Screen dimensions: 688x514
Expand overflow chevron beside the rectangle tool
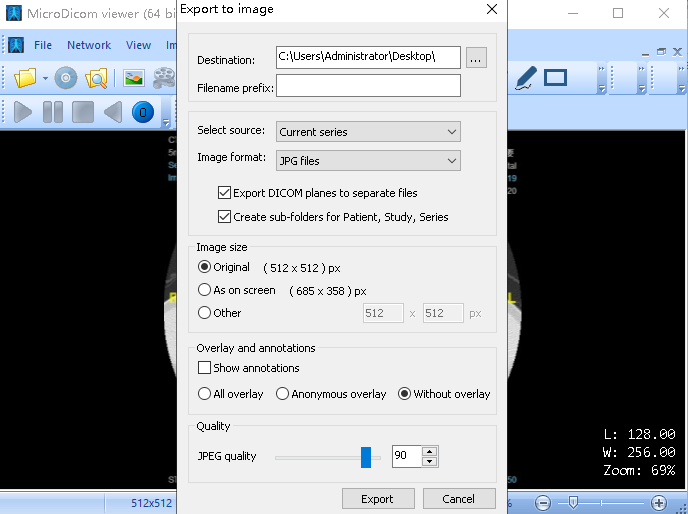point(602,79)
